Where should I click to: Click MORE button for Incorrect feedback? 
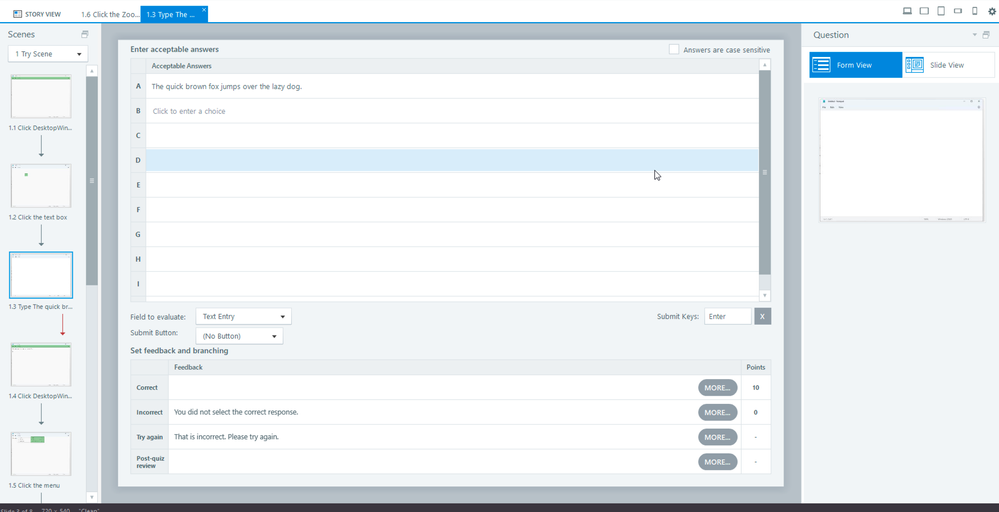click(717, 413)
